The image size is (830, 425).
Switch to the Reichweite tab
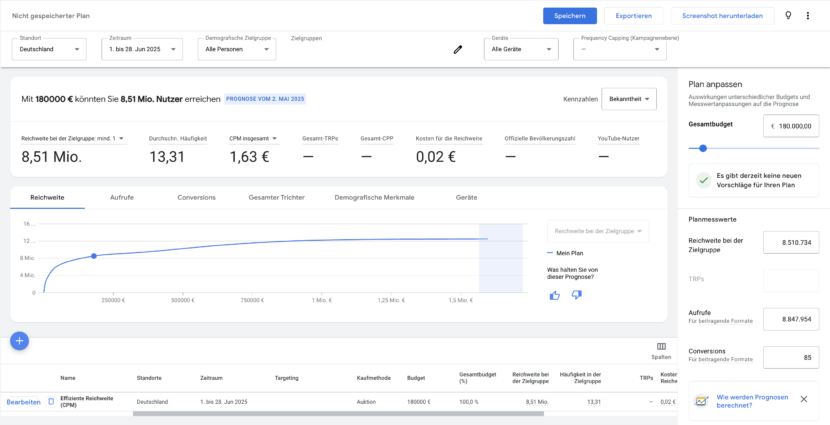click(x=47, y=197)
